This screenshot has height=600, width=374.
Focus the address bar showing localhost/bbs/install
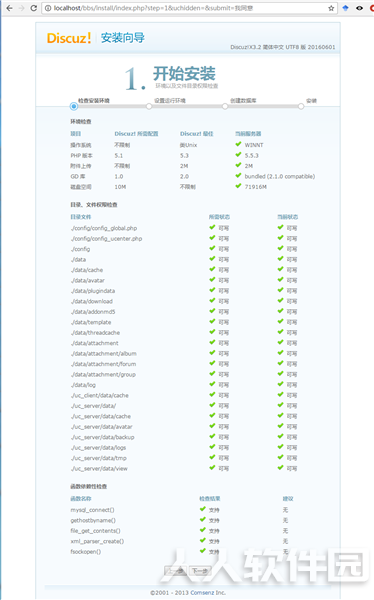[x=188, y=8]
